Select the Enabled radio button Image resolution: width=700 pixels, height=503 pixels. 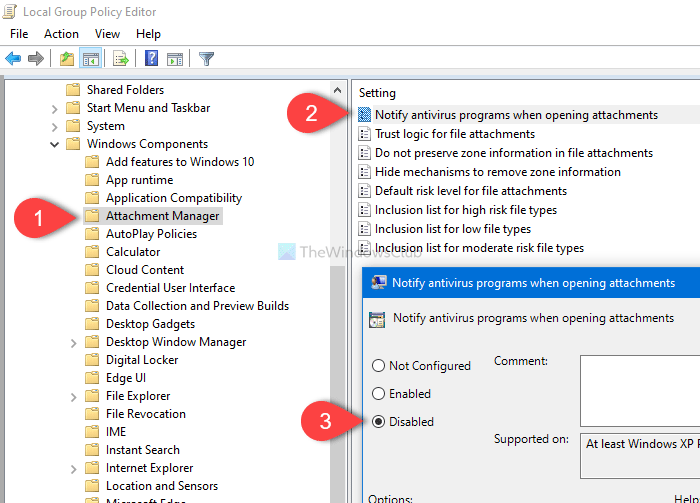378,393
